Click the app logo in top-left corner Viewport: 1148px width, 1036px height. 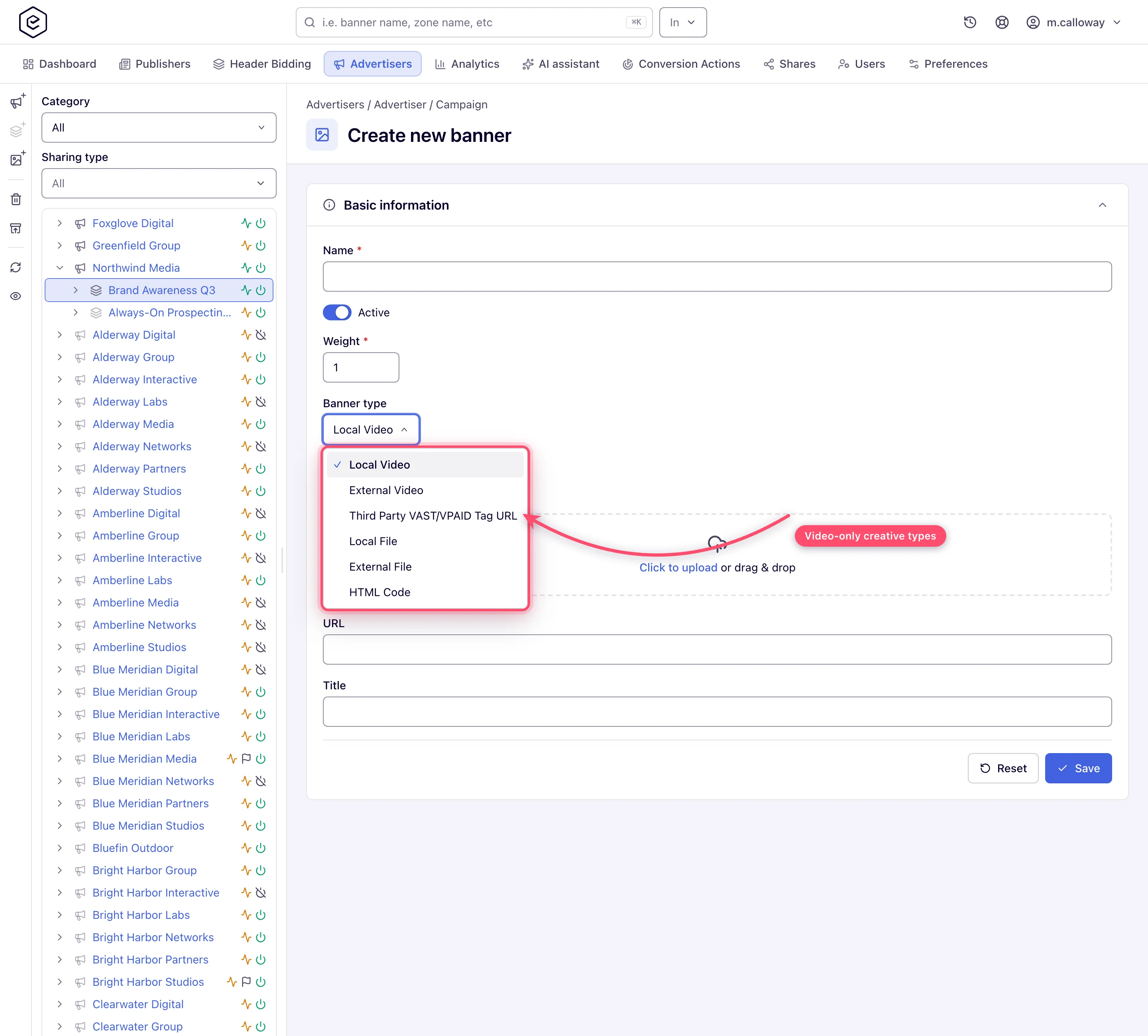point(33,22)
